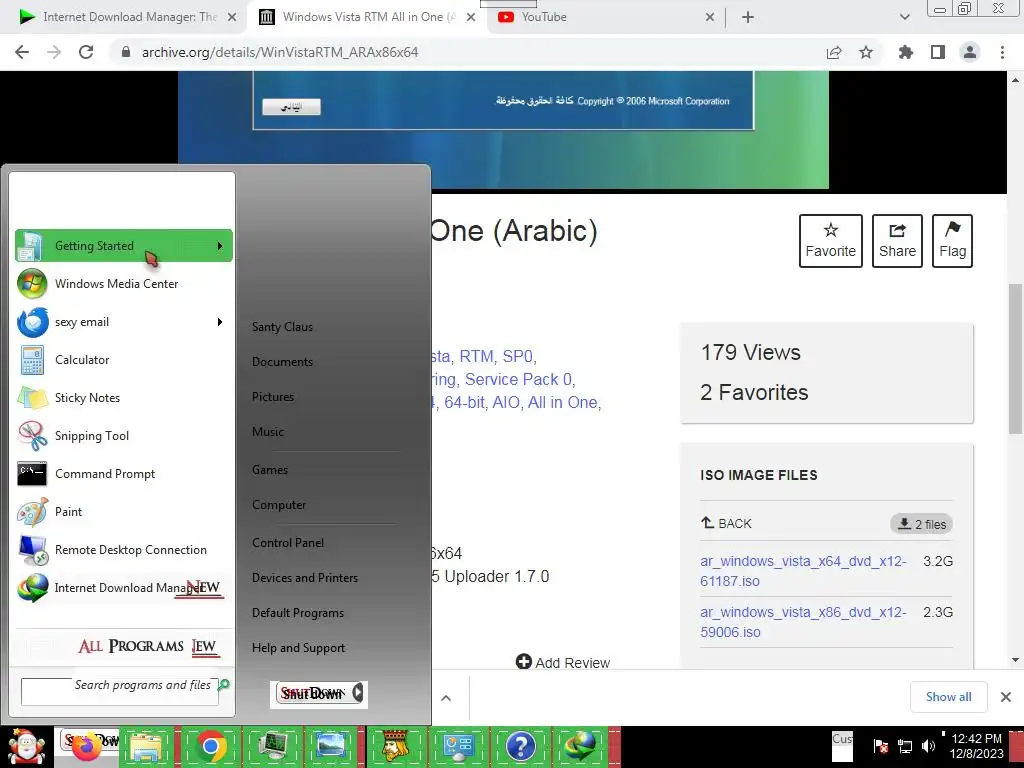This screenshot has width=1024, height=768.
Task: Open All Programs list
Action: pos(147,646)
